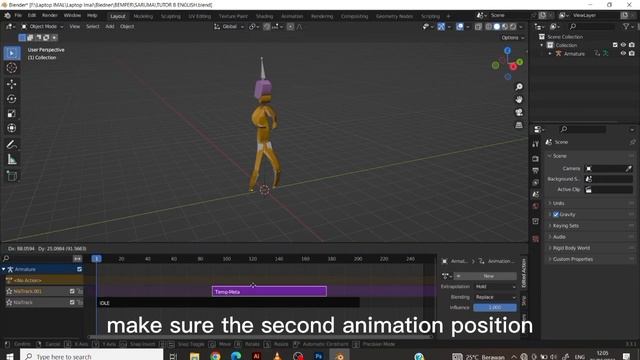Choose the Move tool
Viewport: 640px width, 360px height.
point(11,84)
